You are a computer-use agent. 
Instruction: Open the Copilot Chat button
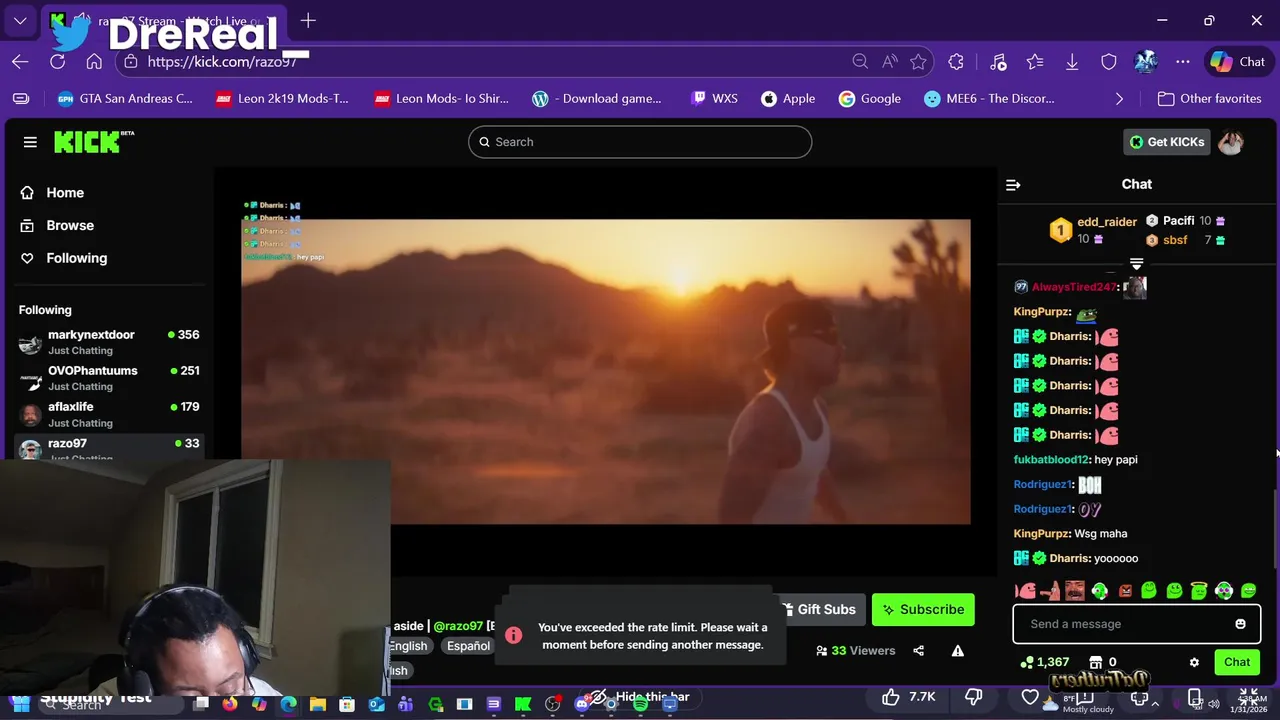tap(1238, 62)
